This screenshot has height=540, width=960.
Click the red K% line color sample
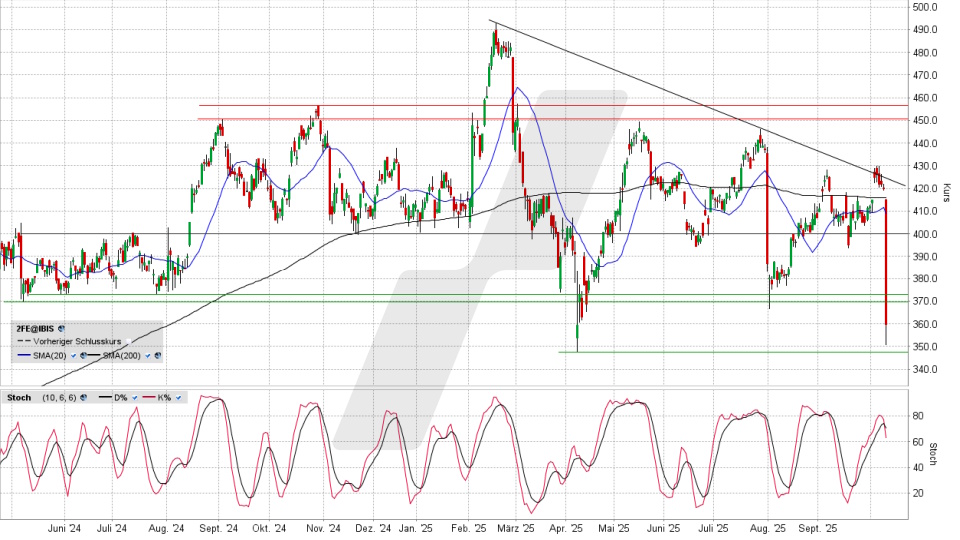150,397
